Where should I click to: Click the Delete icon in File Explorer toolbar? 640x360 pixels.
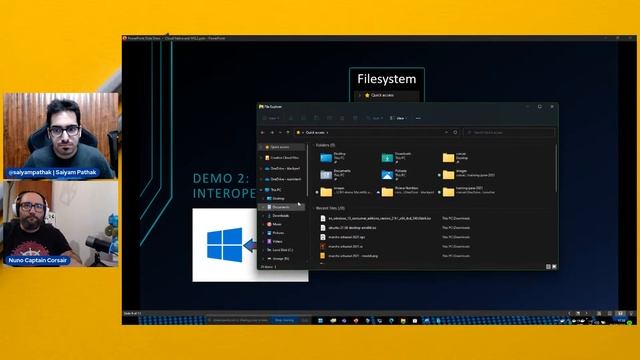point(356,118)
